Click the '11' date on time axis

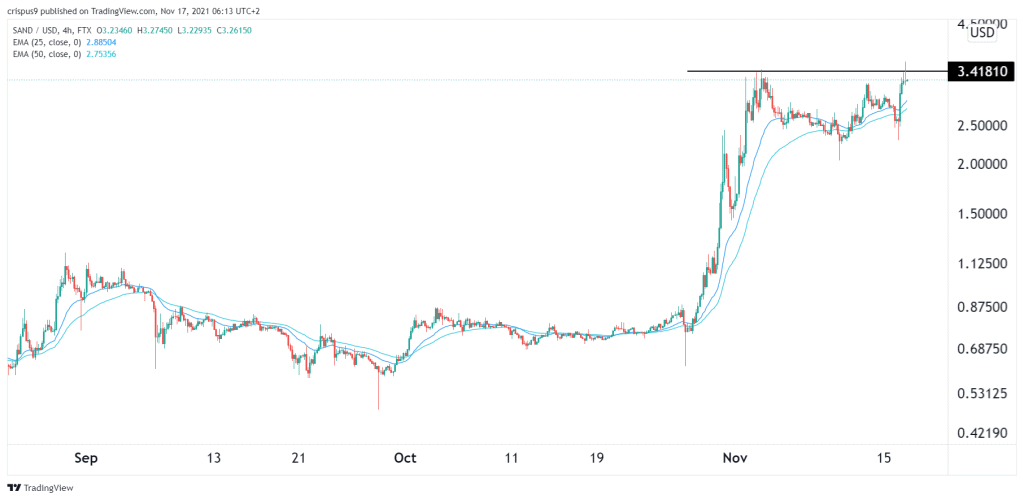pos(511,459)
